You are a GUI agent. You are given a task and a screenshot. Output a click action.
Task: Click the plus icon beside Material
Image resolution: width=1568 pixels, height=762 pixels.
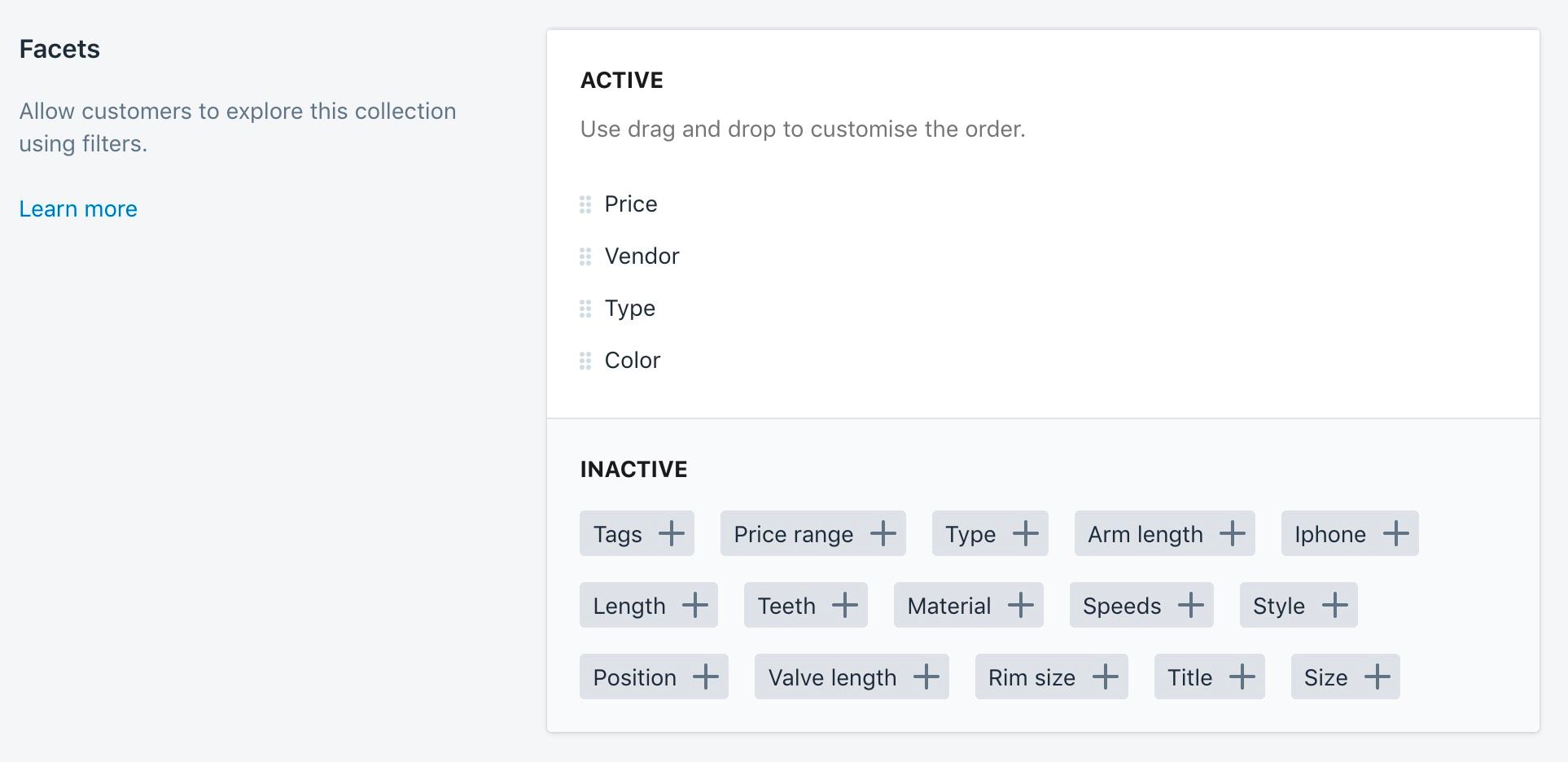coord(1021,605)
